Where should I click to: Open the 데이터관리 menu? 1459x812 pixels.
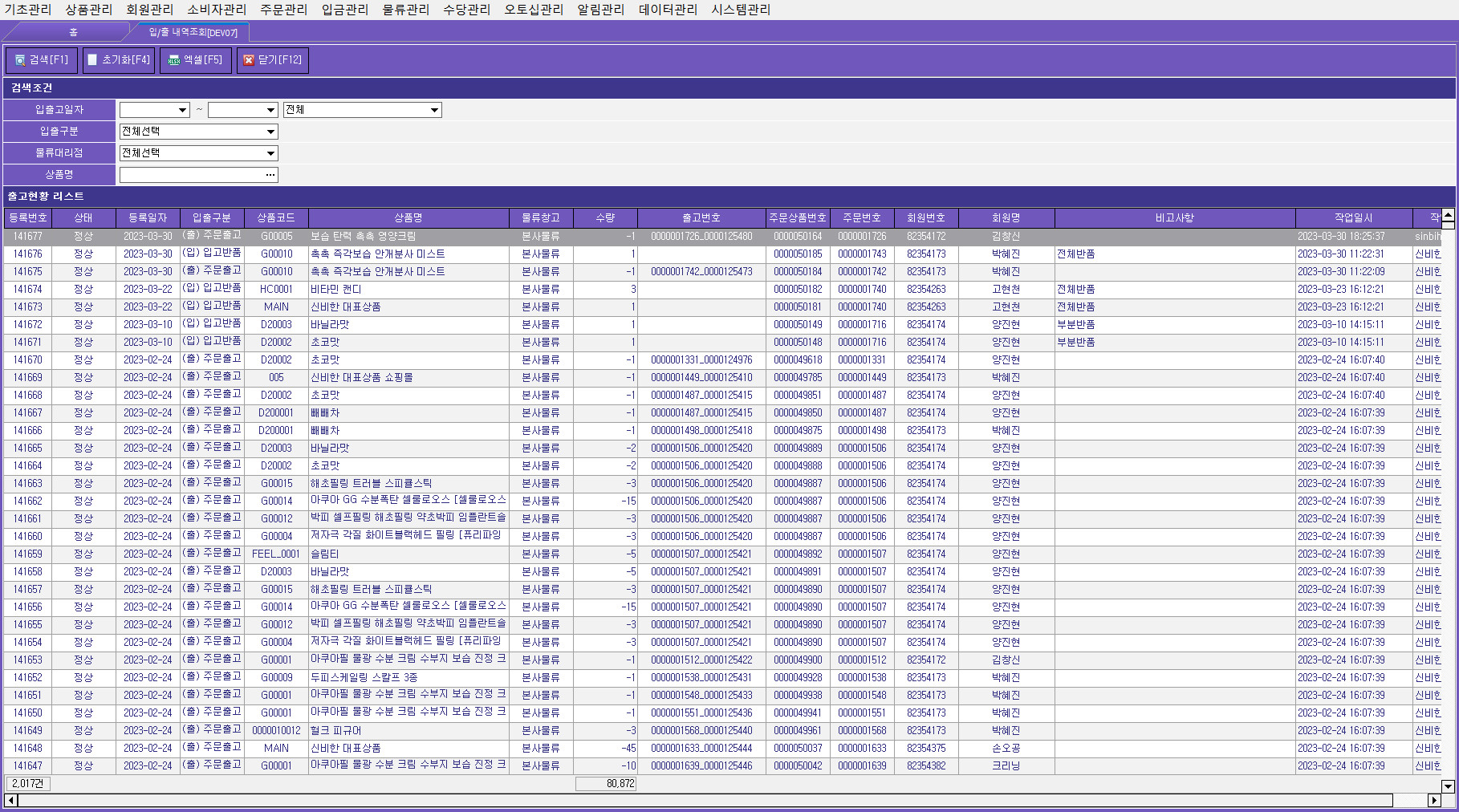point(668,10)
